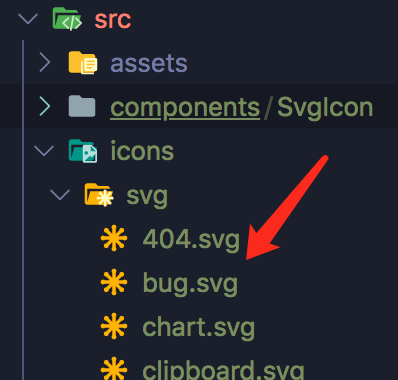Collapse the svg folder chevron
Viewport: 398px width, 380px height.
coord(60,195)
